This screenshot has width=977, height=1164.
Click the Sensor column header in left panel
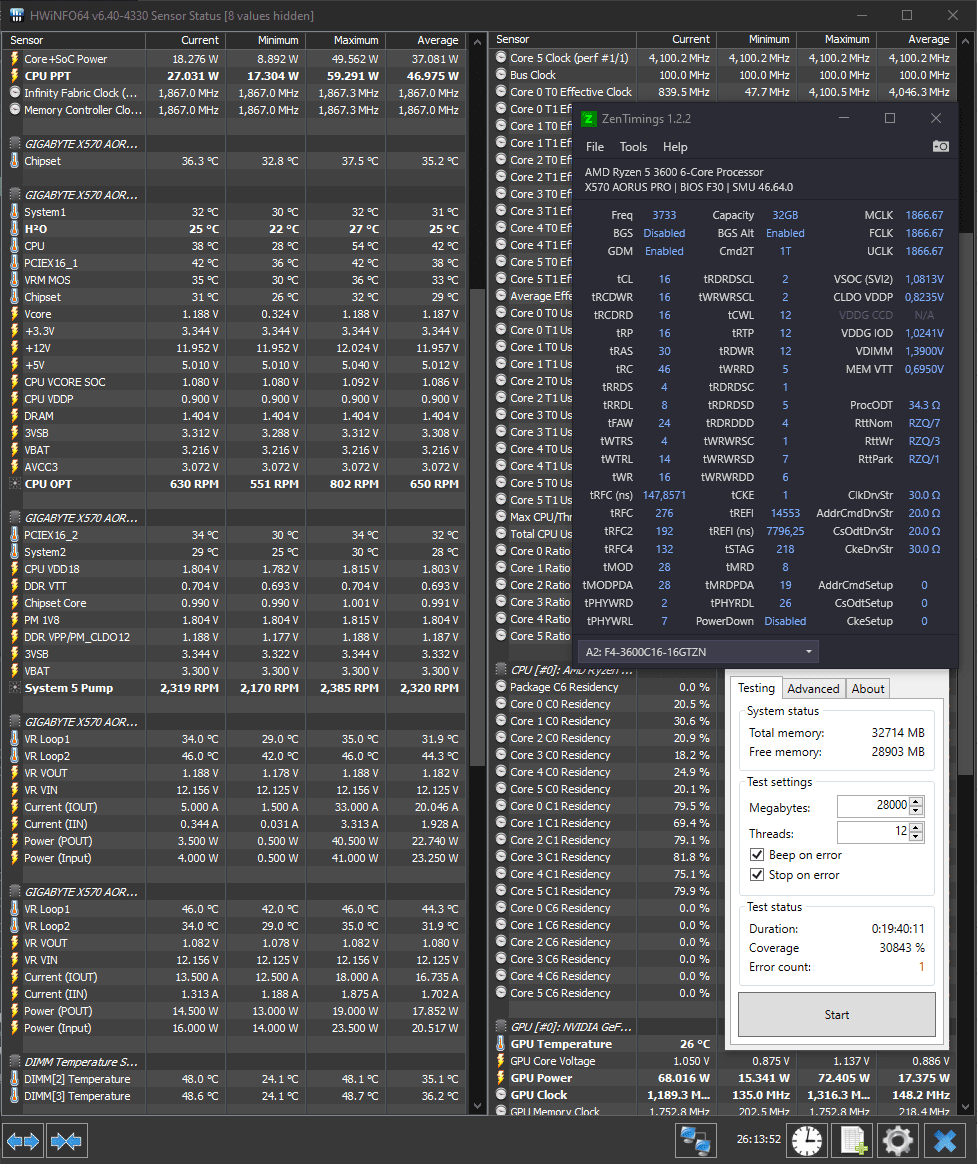tap(74, 40)
